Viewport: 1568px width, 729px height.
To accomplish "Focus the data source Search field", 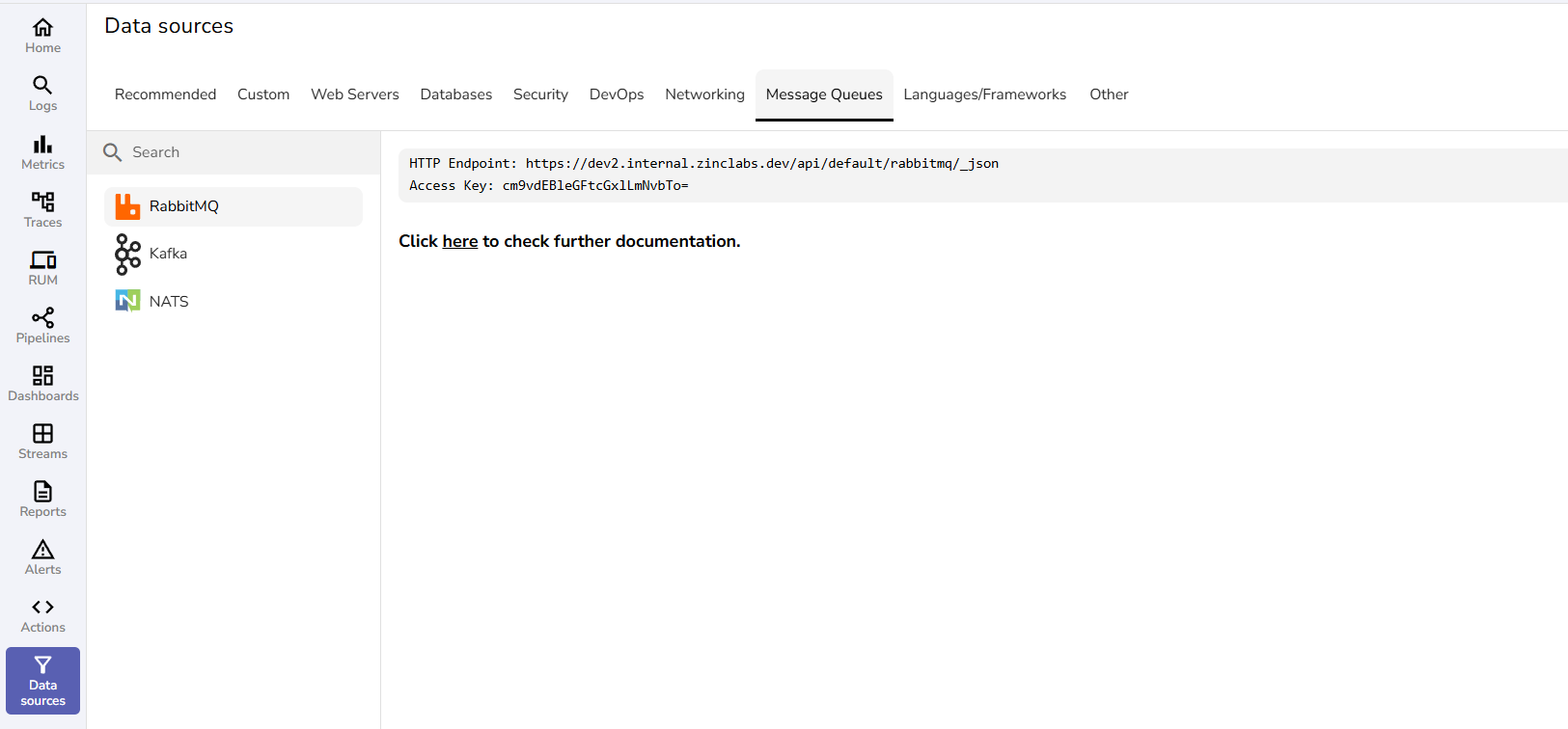I will (241, 152).
